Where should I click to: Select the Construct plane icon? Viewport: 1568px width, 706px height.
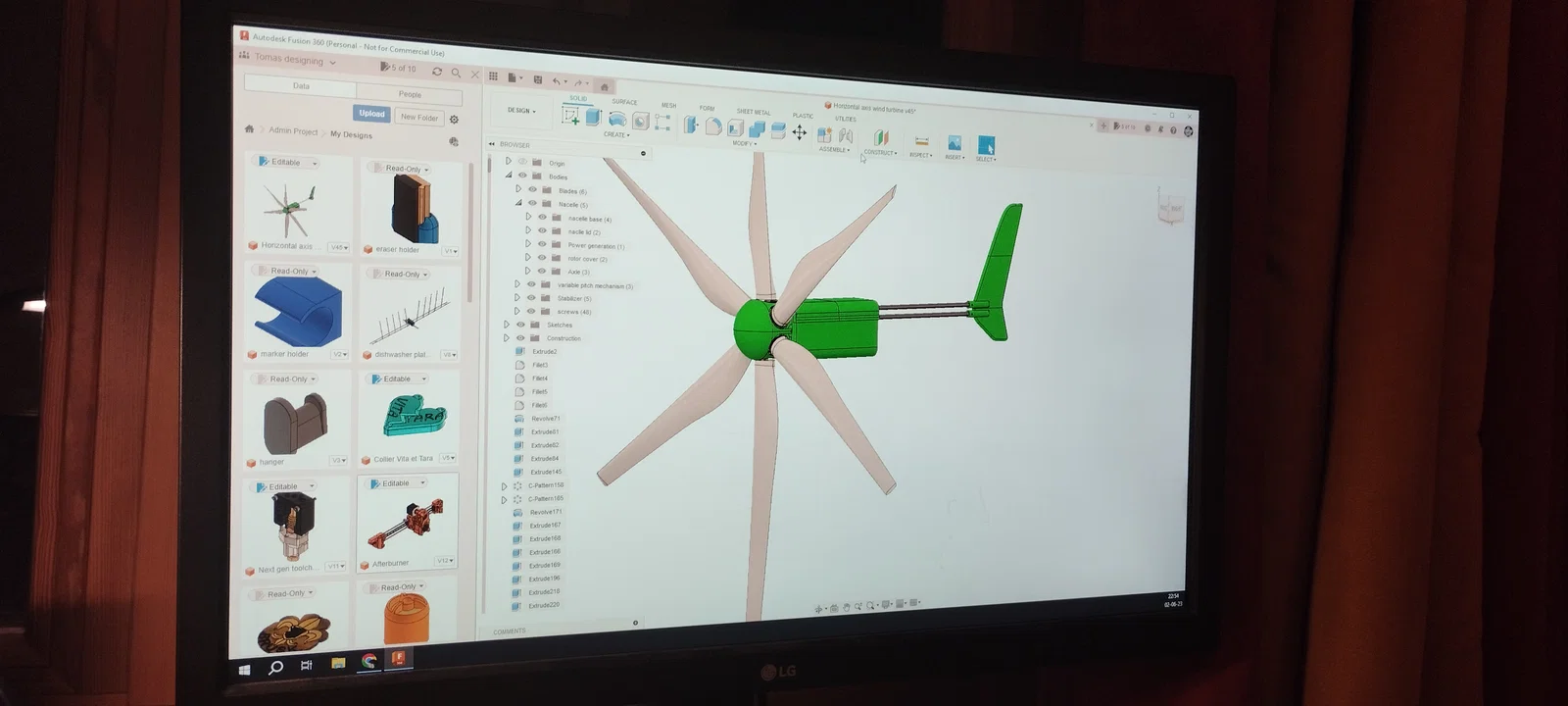click(880, 138)
